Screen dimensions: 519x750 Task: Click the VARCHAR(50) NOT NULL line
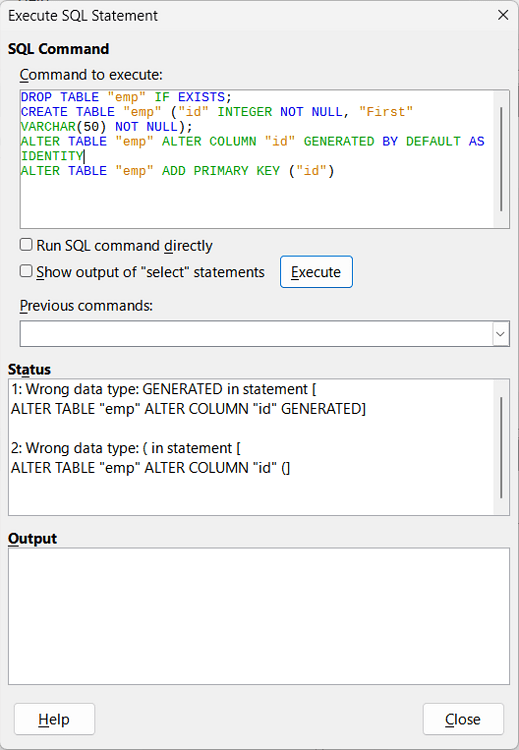tap(106, 127)
